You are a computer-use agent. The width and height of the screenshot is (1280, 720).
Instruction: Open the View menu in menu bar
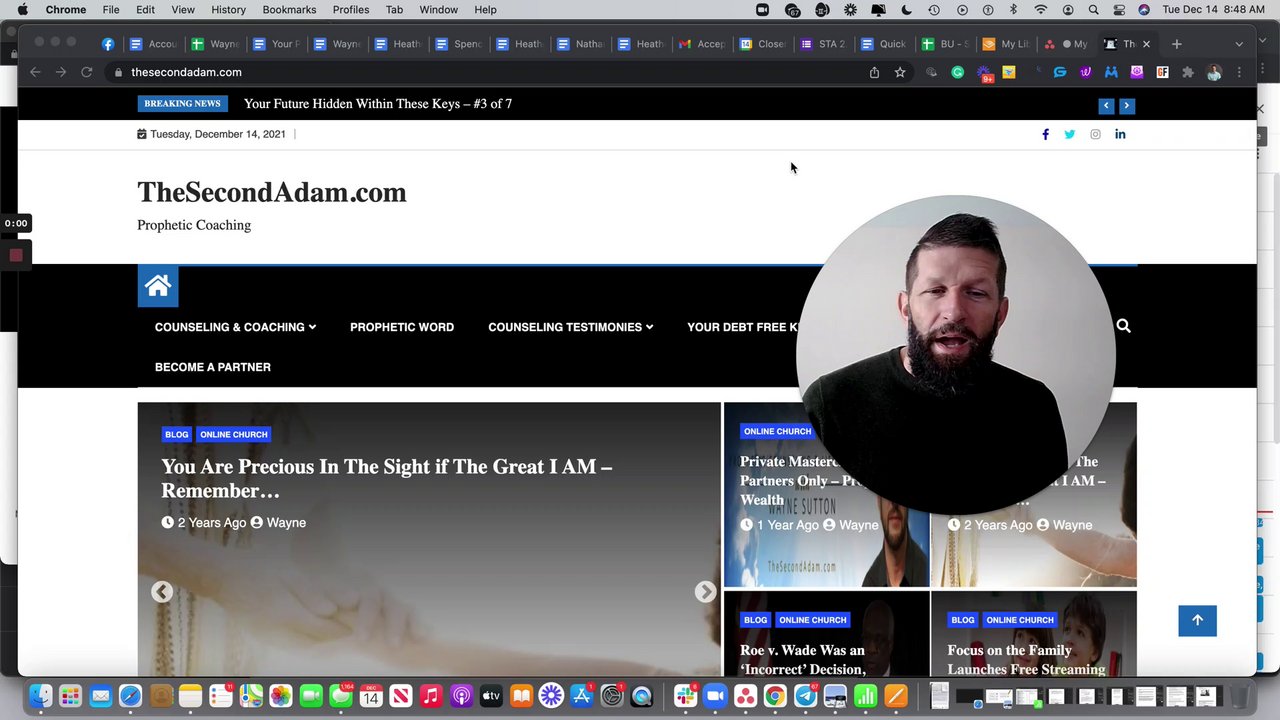click(183, 10)
